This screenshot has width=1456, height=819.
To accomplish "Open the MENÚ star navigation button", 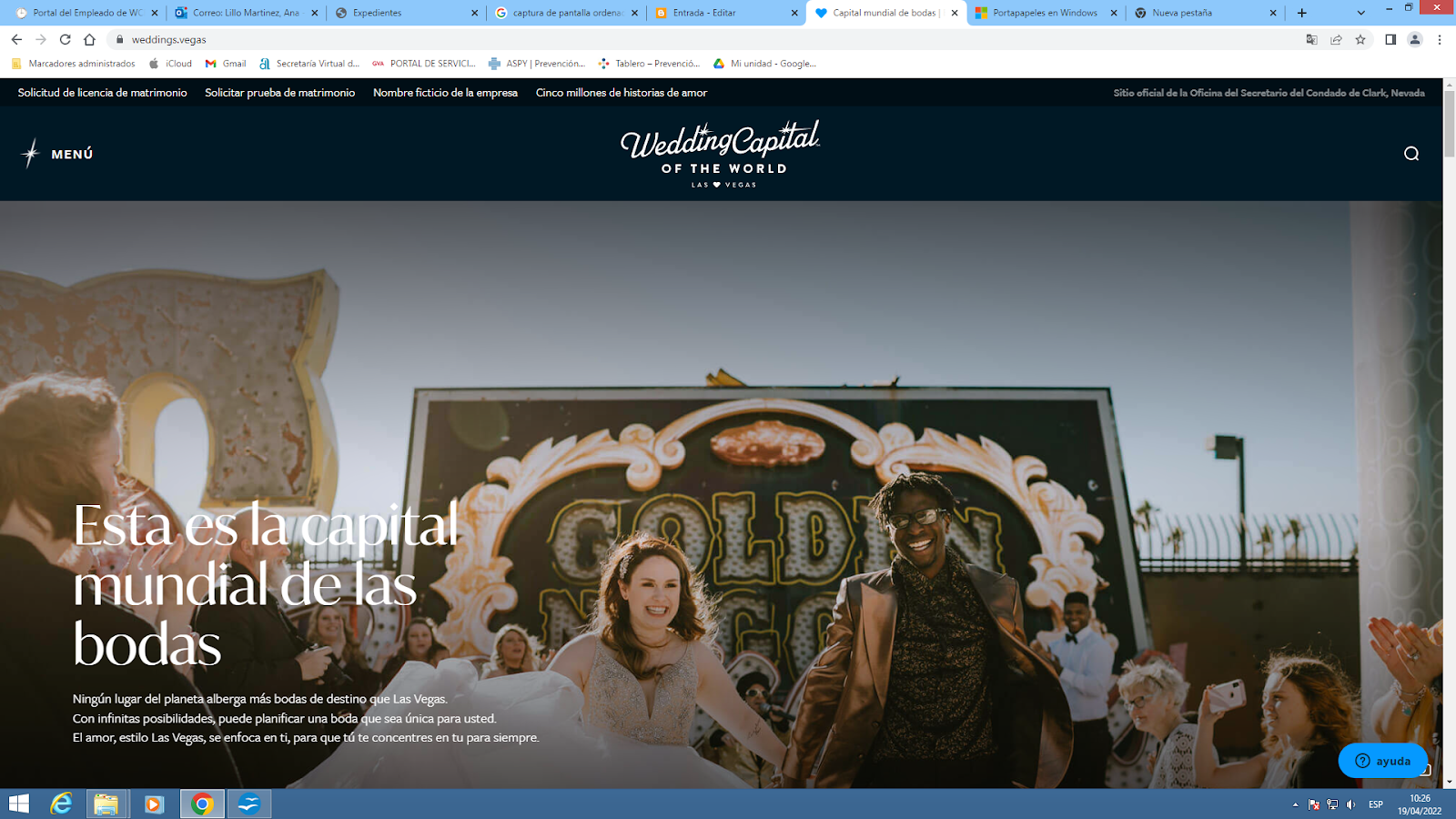I will tap(56, 154).
